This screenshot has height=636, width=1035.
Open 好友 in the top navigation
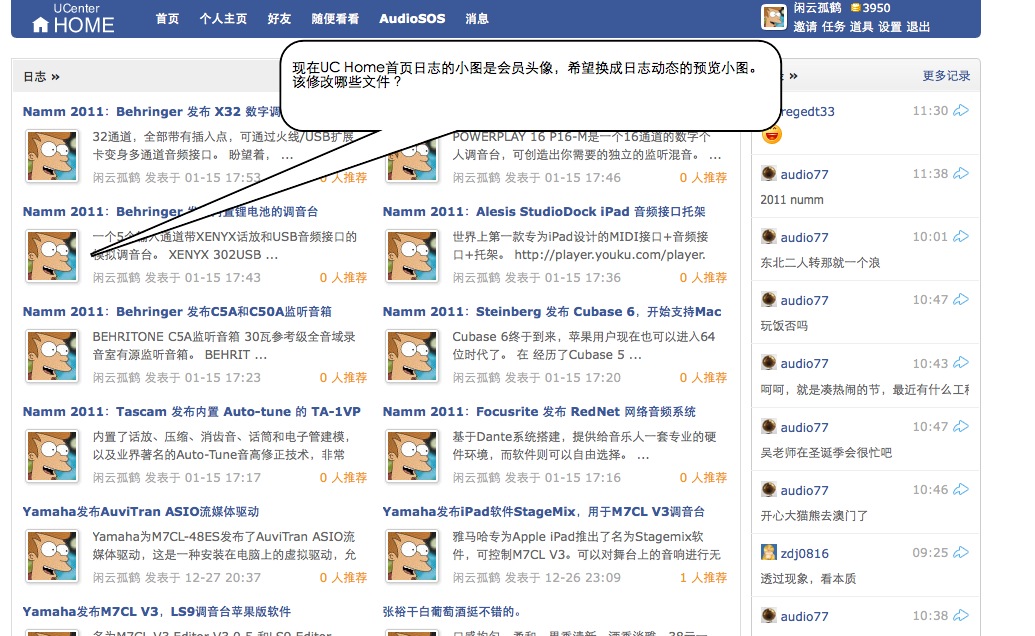tap(279, 18)
